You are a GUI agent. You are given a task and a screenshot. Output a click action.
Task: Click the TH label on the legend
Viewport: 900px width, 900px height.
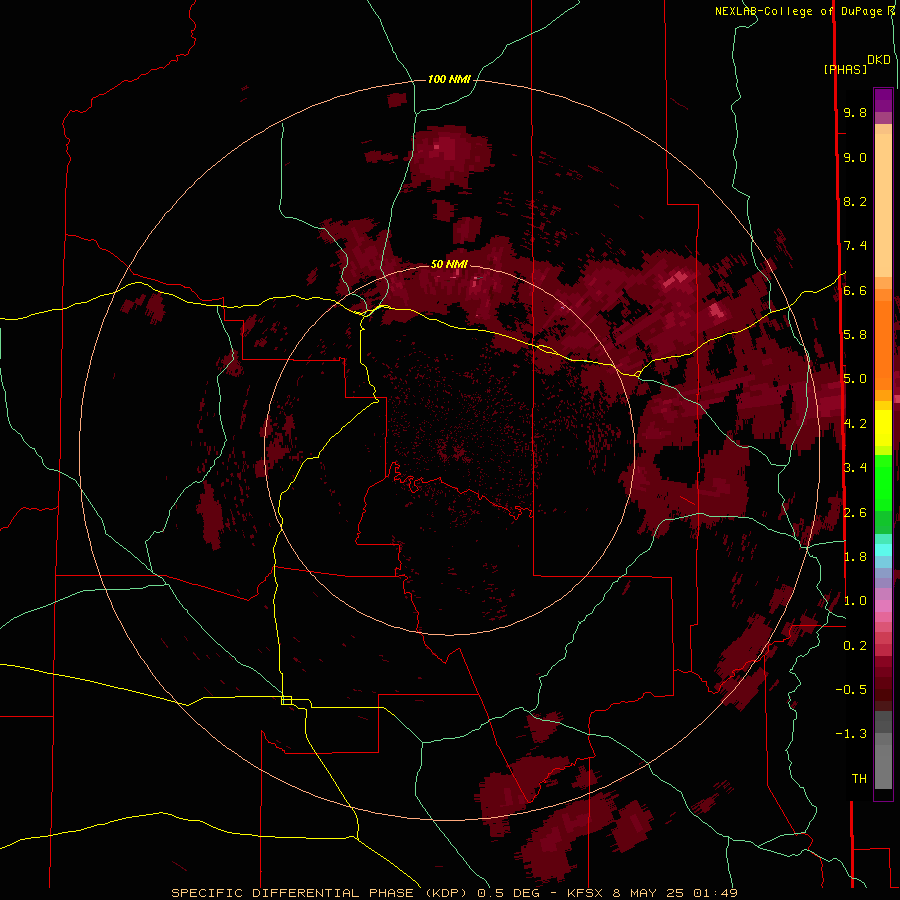(859, 779)
